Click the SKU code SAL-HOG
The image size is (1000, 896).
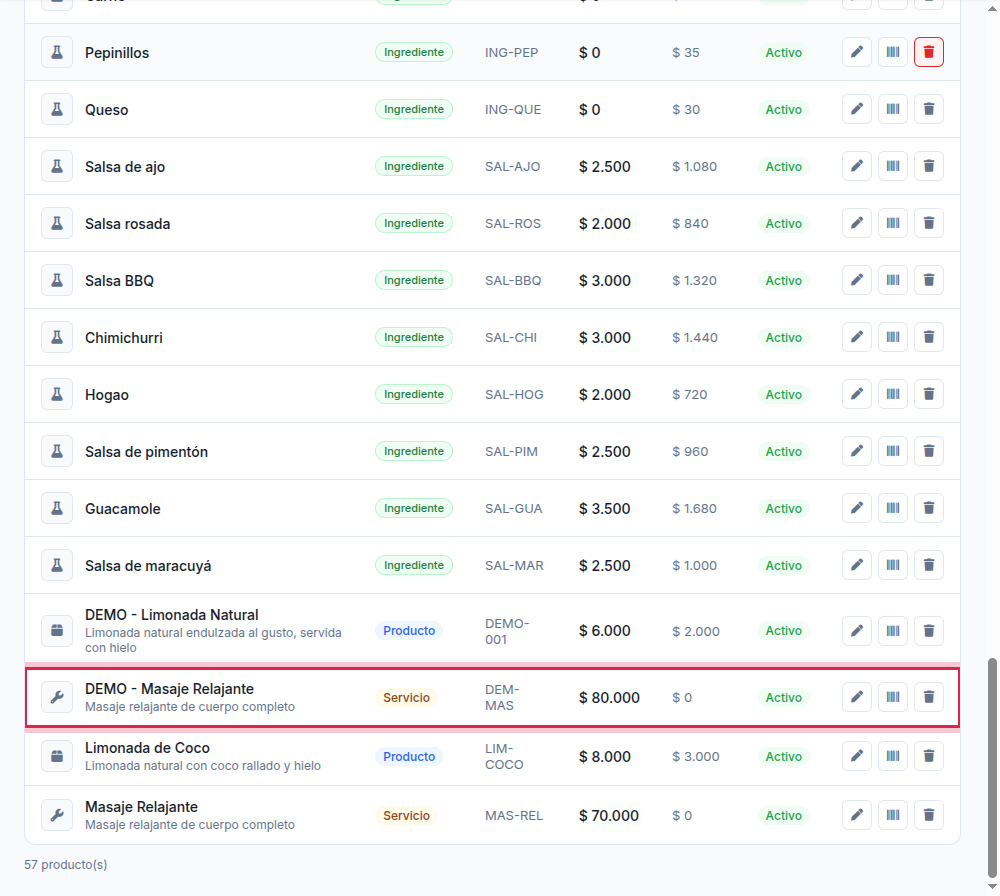click(x=514, y=395)
